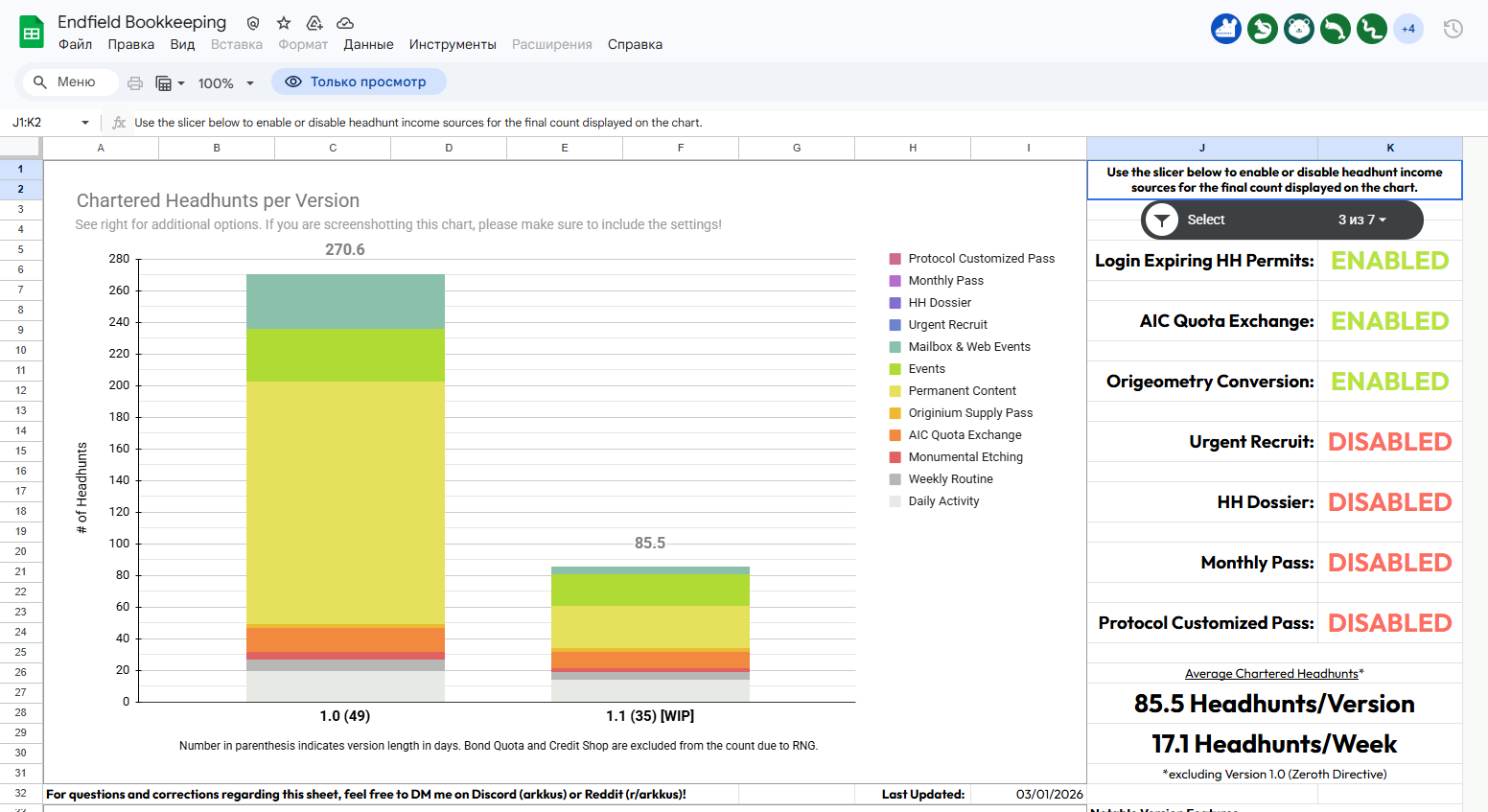1488x812 pixels.
Task: Click the move-to-folder icon beside the star
Action: (314, 23)
